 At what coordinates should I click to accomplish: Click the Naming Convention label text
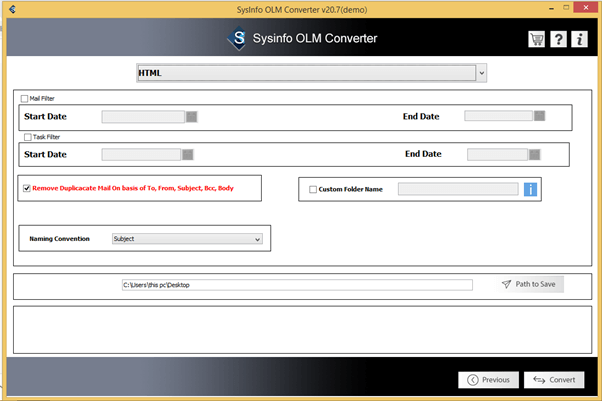[60, 239]
